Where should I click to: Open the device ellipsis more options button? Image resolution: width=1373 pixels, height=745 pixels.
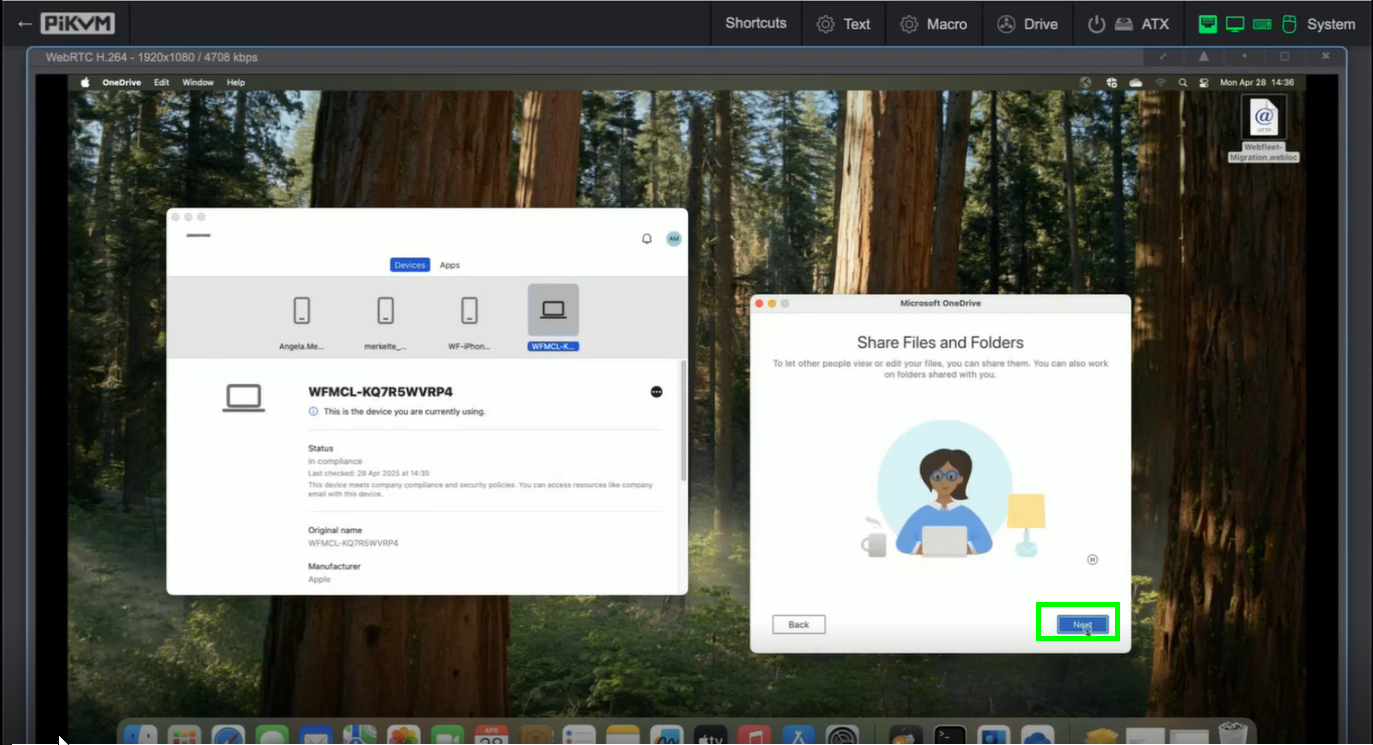tap(656, 392)
